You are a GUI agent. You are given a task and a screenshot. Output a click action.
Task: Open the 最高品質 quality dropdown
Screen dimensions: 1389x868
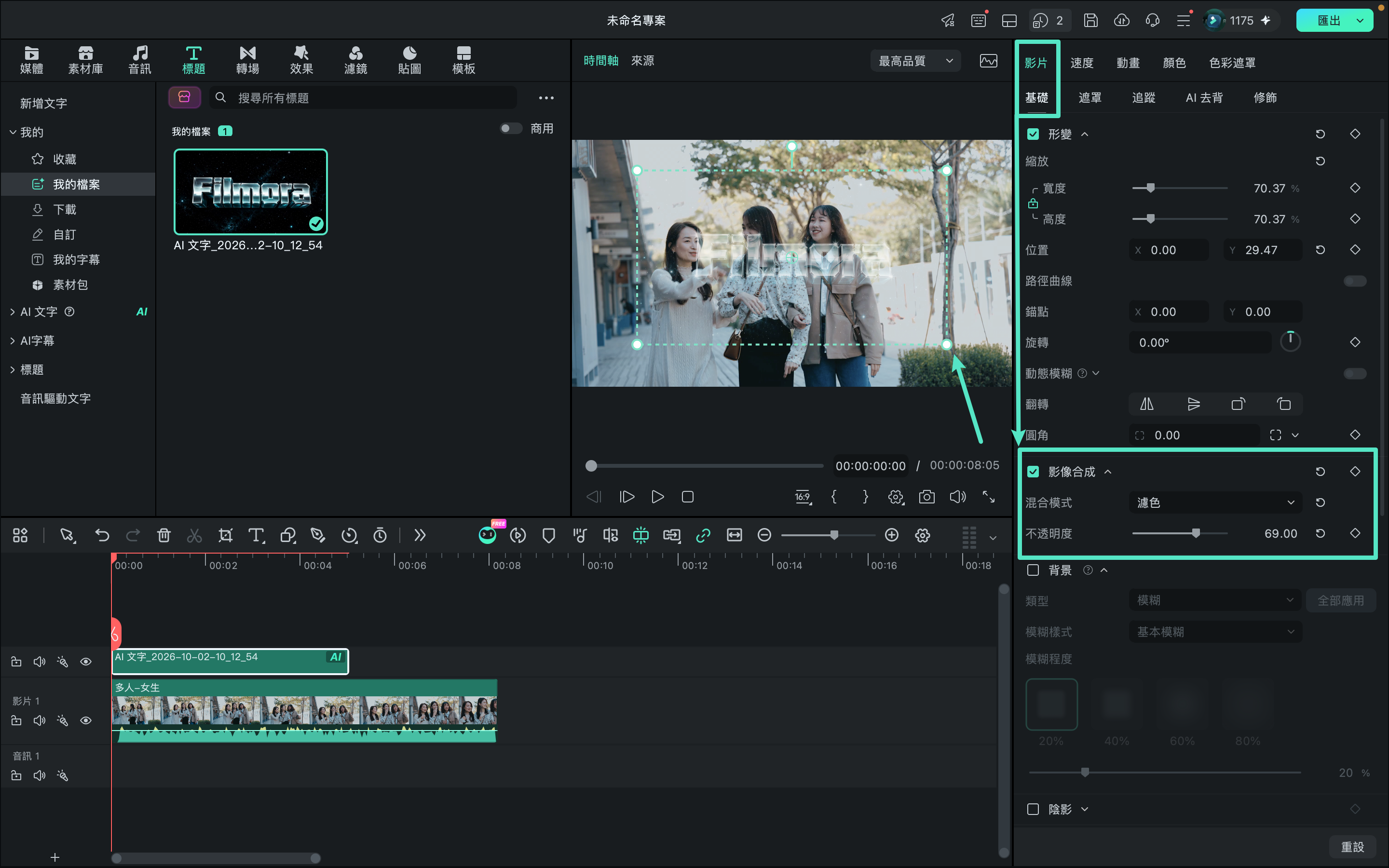pyautogui.click(x=915, y=61)
